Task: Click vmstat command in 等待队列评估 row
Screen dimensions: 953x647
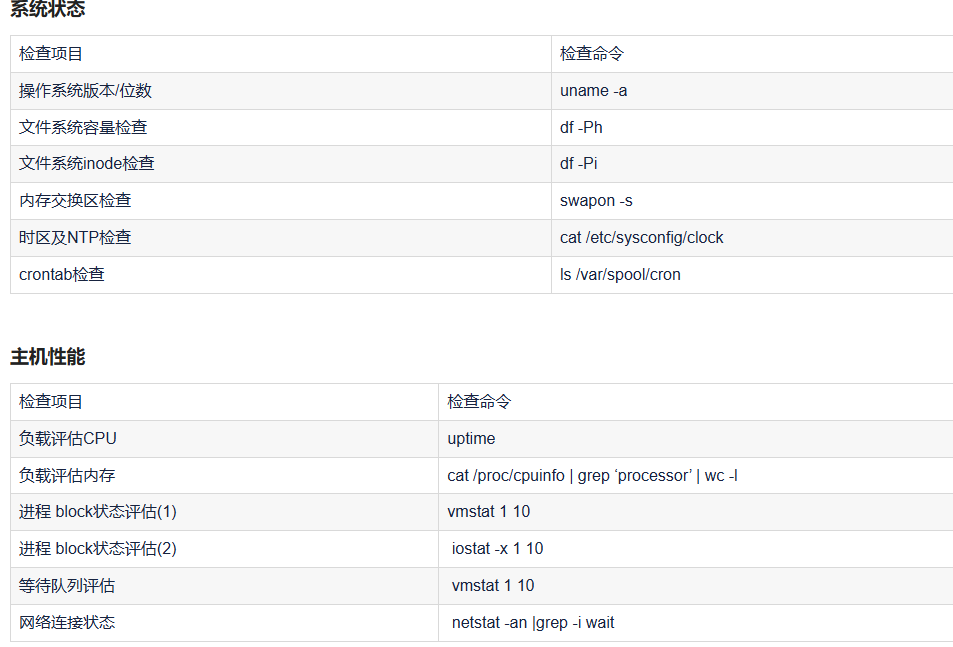Action: (x=493, y=586)
